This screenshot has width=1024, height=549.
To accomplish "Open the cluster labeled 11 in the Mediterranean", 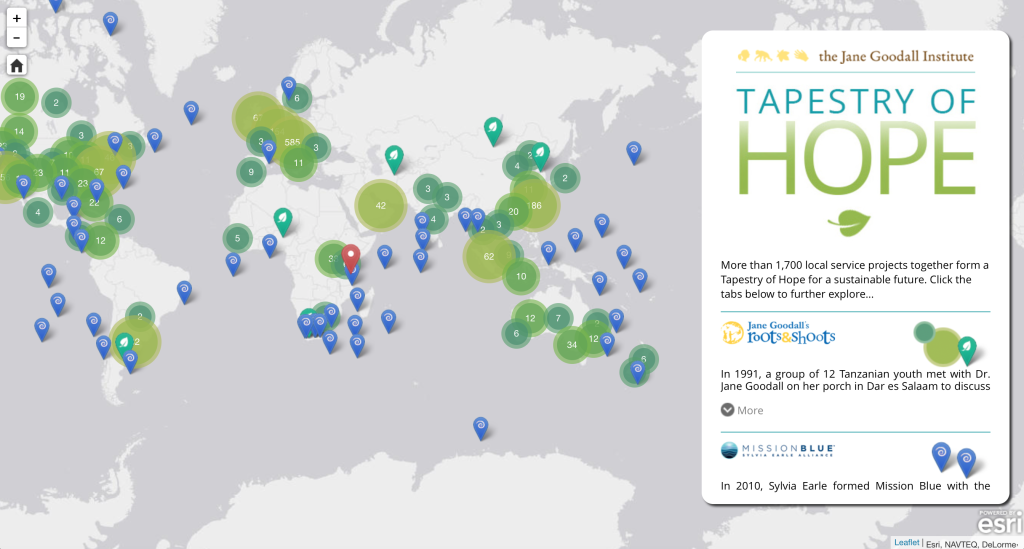I will [298, 163].
